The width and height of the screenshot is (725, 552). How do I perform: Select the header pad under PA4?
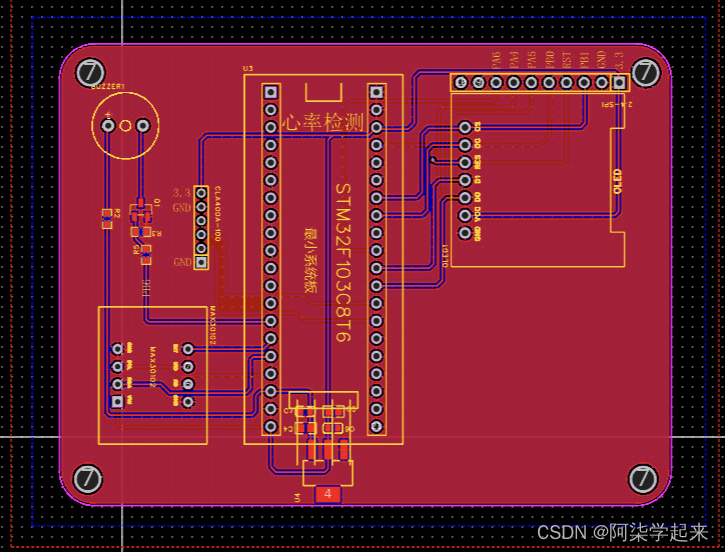click(514, 83)
